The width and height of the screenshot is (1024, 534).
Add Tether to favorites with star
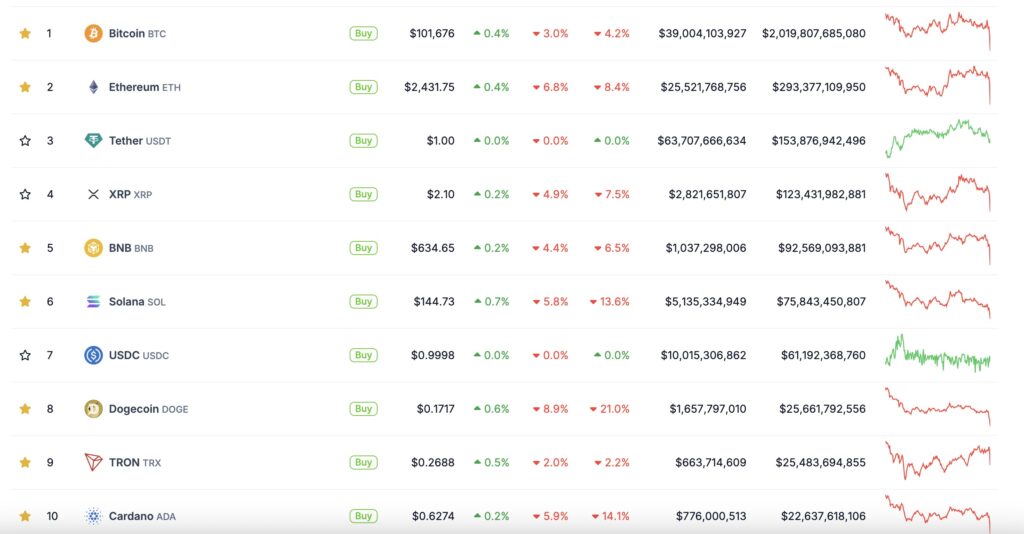(x=25, y=140)
